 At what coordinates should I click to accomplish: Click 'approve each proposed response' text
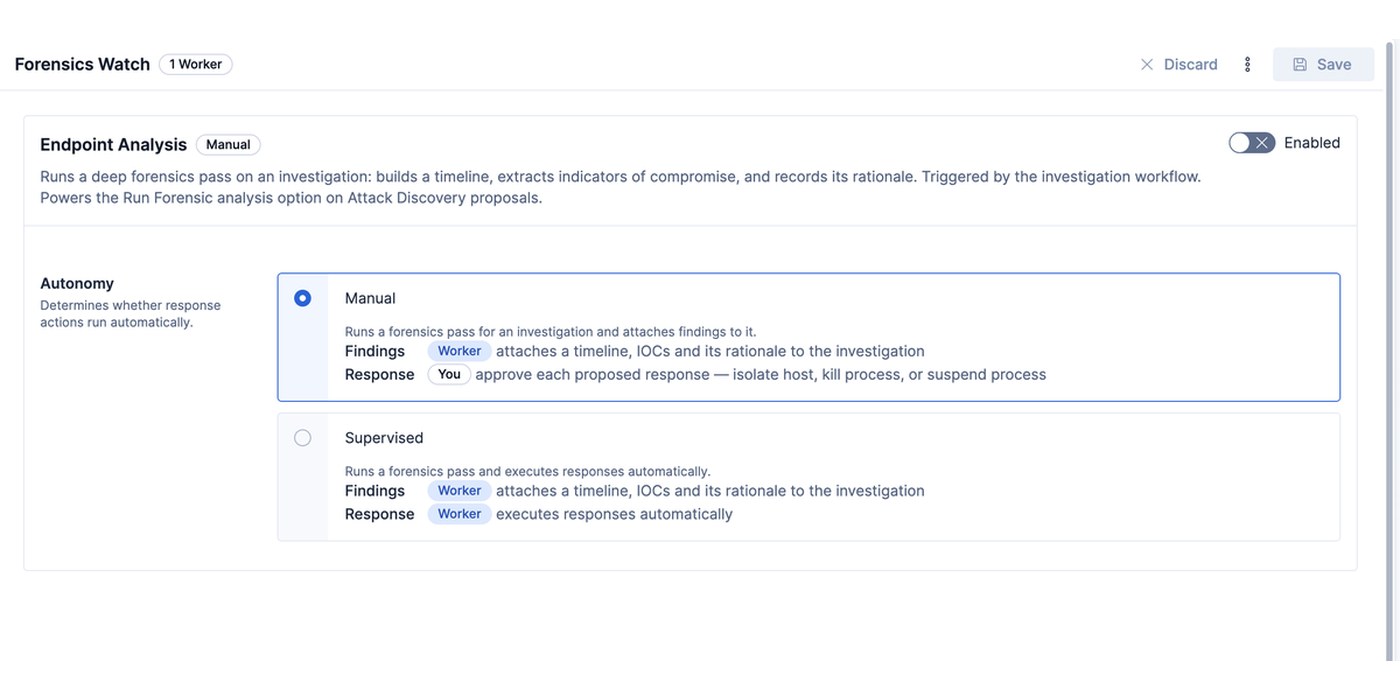[592, 374]
